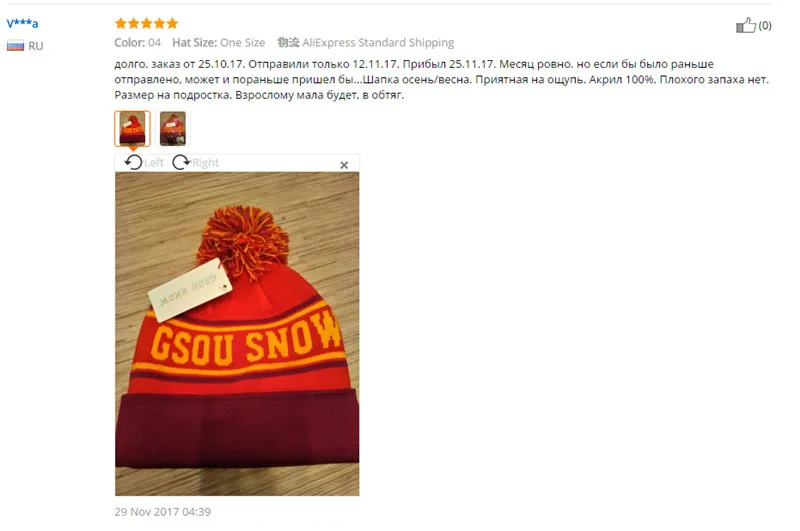Select the second hat photo thumbnail
The height and width of the screenshot is (531, 800).
click(x=172, y=129)
